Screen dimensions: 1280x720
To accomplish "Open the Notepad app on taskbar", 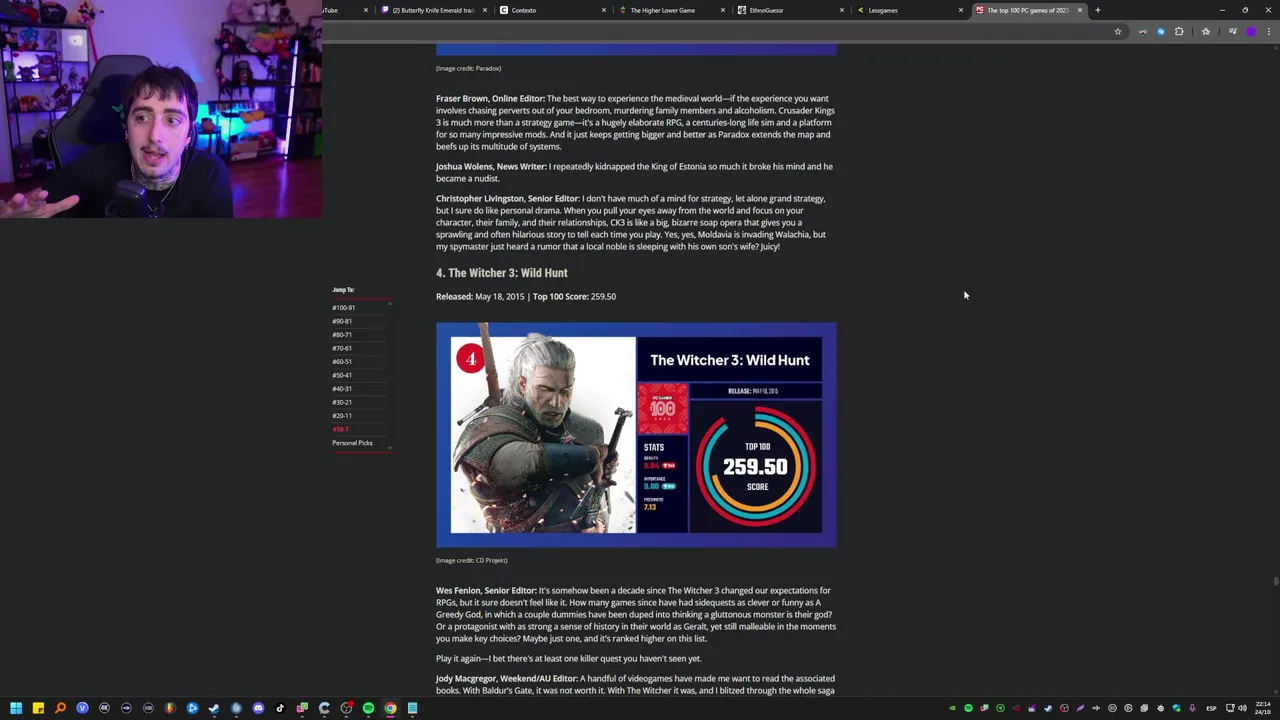I will pos(412,708).
